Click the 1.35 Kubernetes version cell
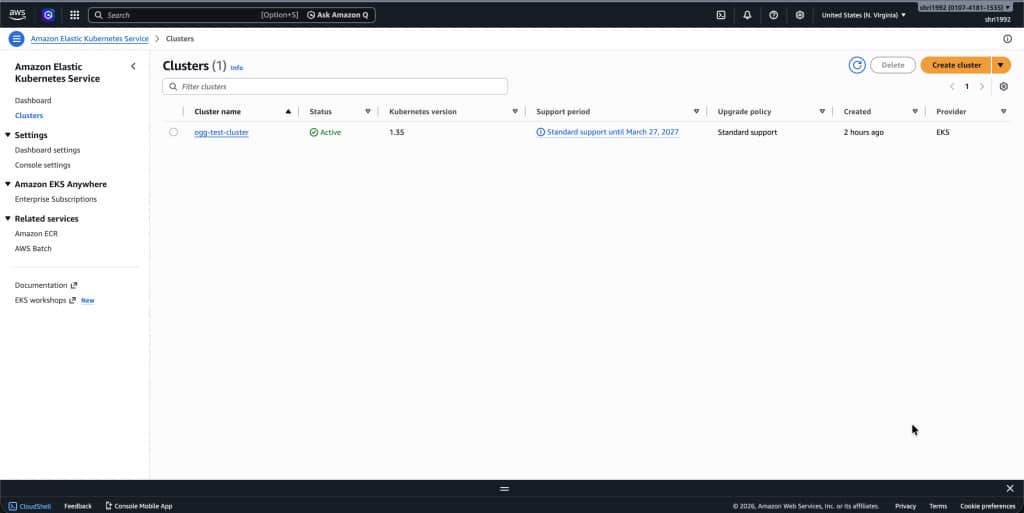The image size is (1024, 513). tap(396, 132)
